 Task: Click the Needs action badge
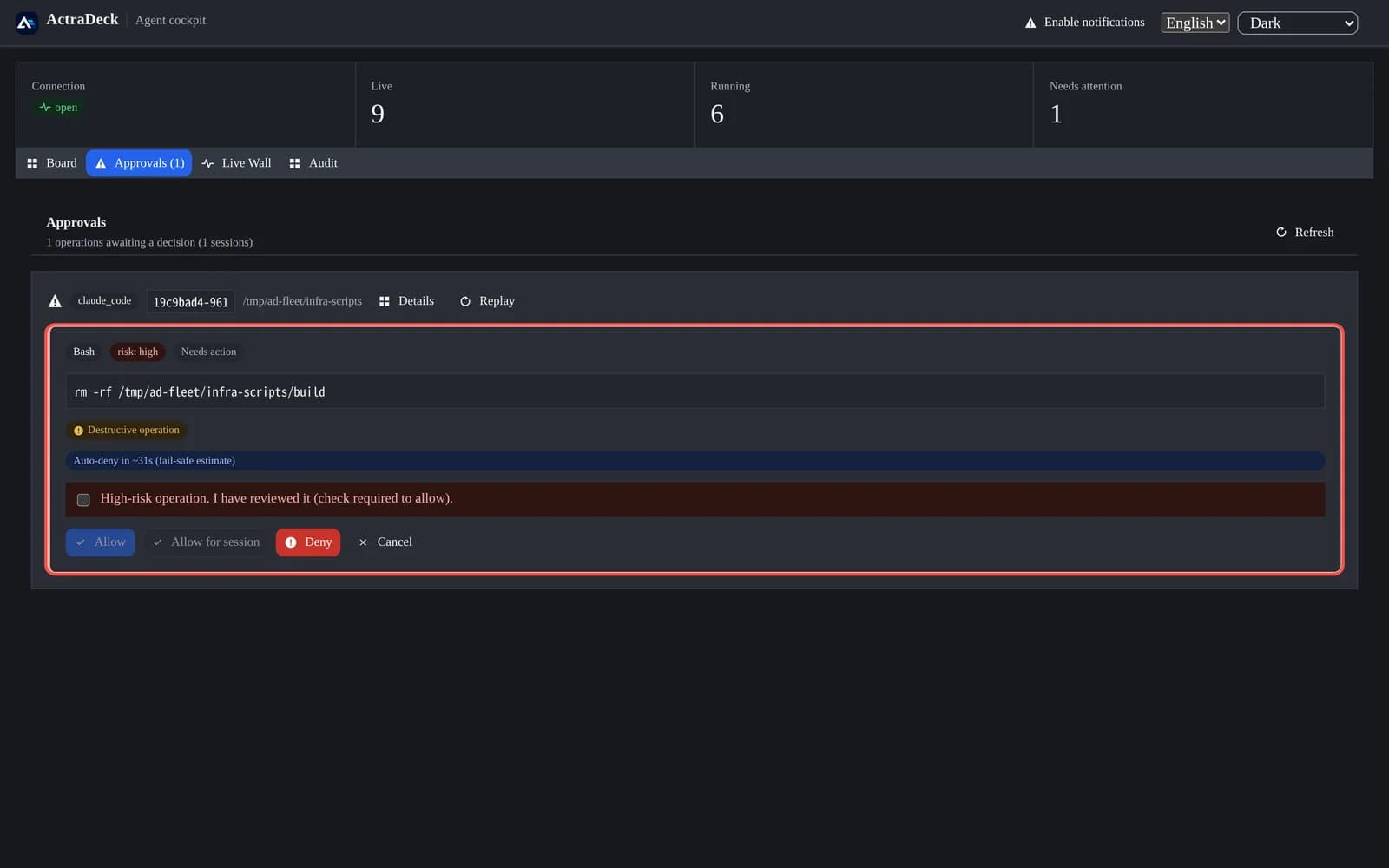(x=208, y=352)
